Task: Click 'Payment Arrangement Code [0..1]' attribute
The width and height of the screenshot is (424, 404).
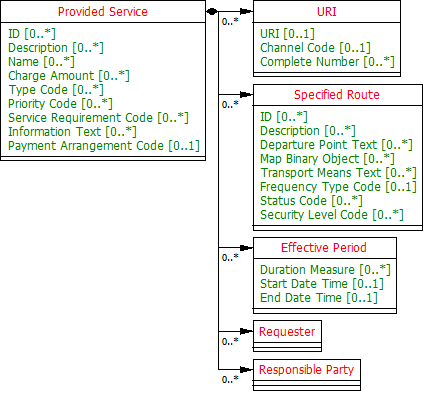Action: [104, 146]
